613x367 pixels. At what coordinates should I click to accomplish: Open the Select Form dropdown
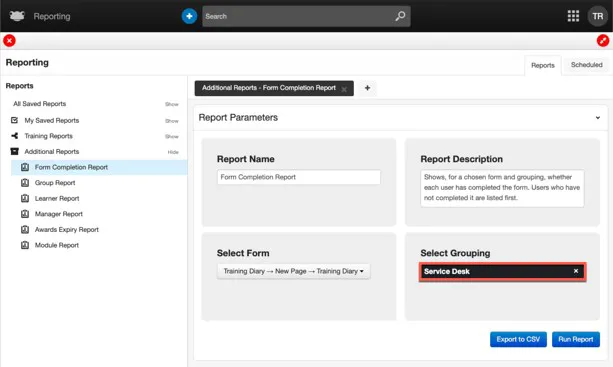(294, 271)
